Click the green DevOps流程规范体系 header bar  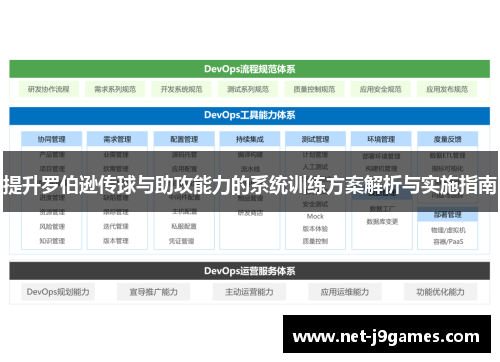point(249,69)
